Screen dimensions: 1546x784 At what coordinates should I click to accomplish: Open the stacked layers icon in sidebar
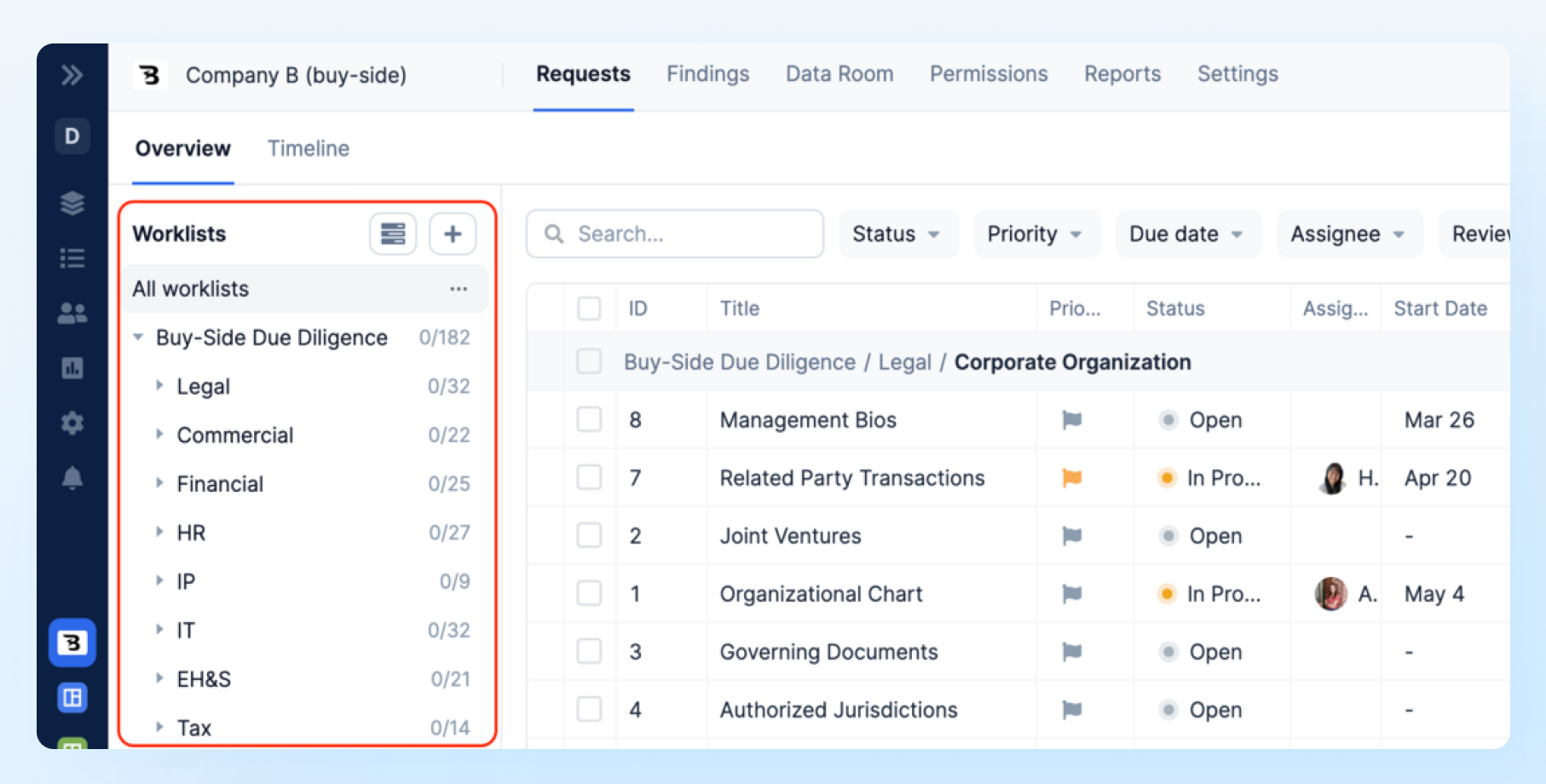click(x=72, y=203)
